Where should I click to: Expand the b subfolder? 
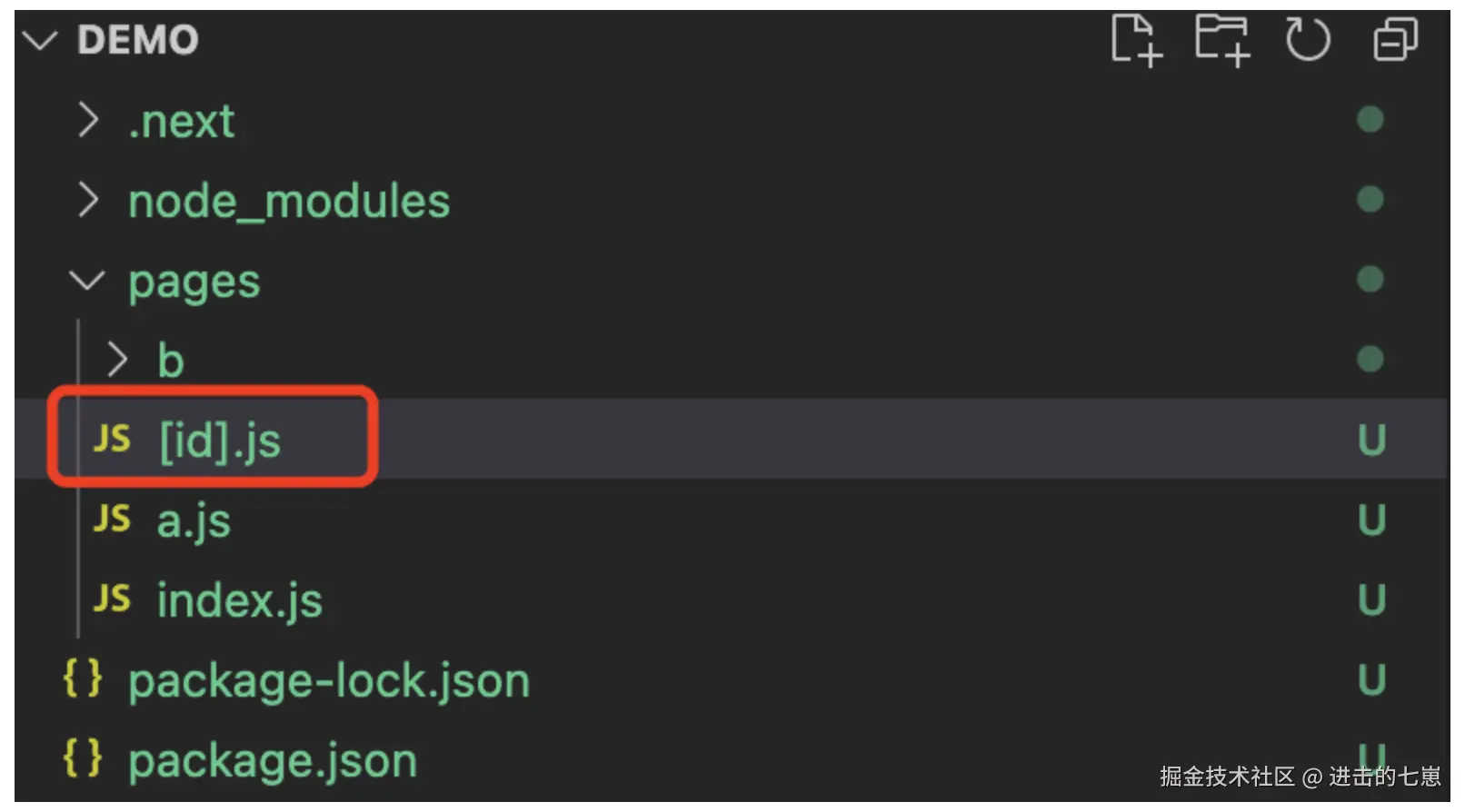(x=116, y=361)
